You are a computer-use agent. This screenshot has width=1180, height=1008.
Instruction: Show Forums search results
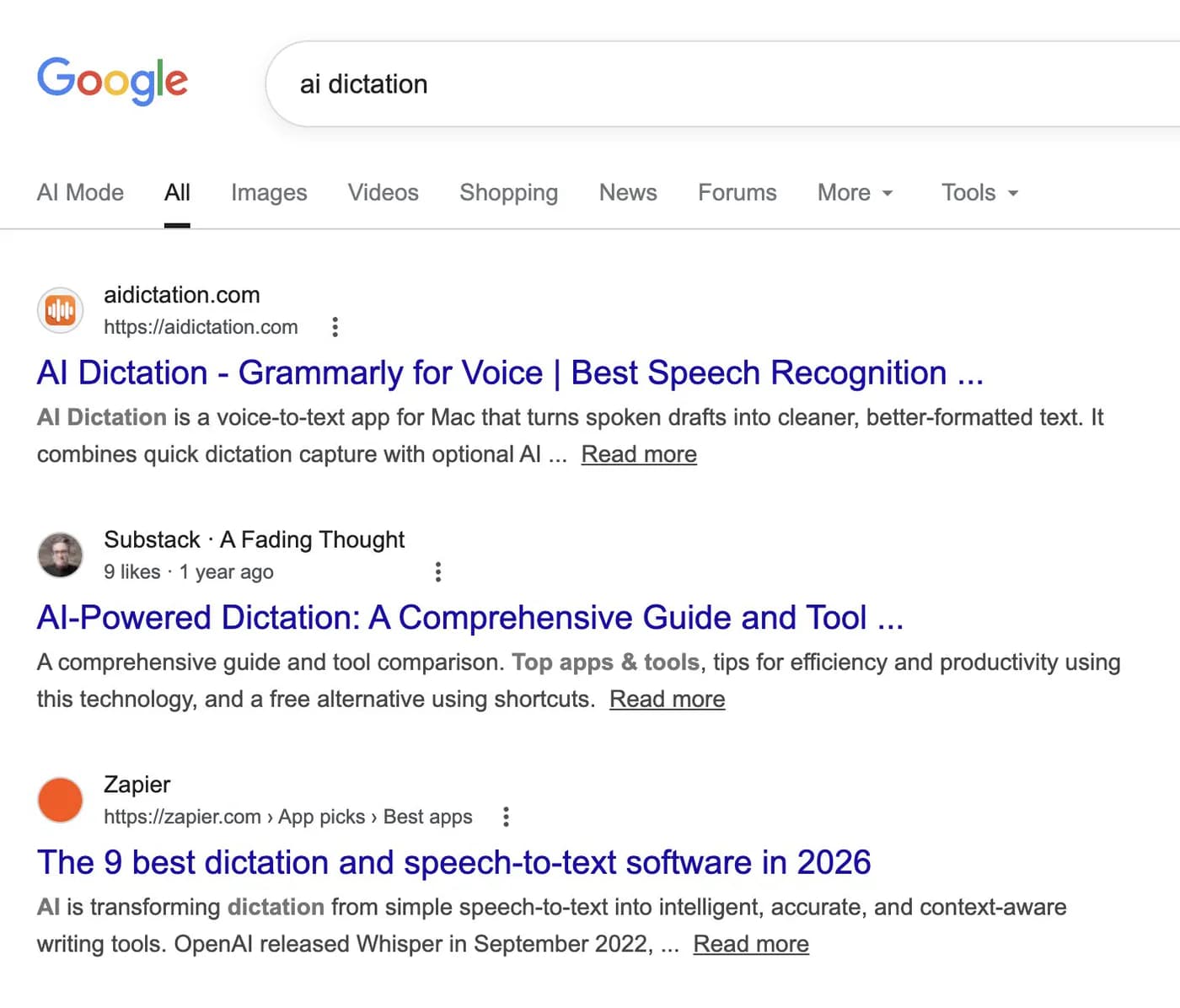pyautogui.click(x=737, y=193)
